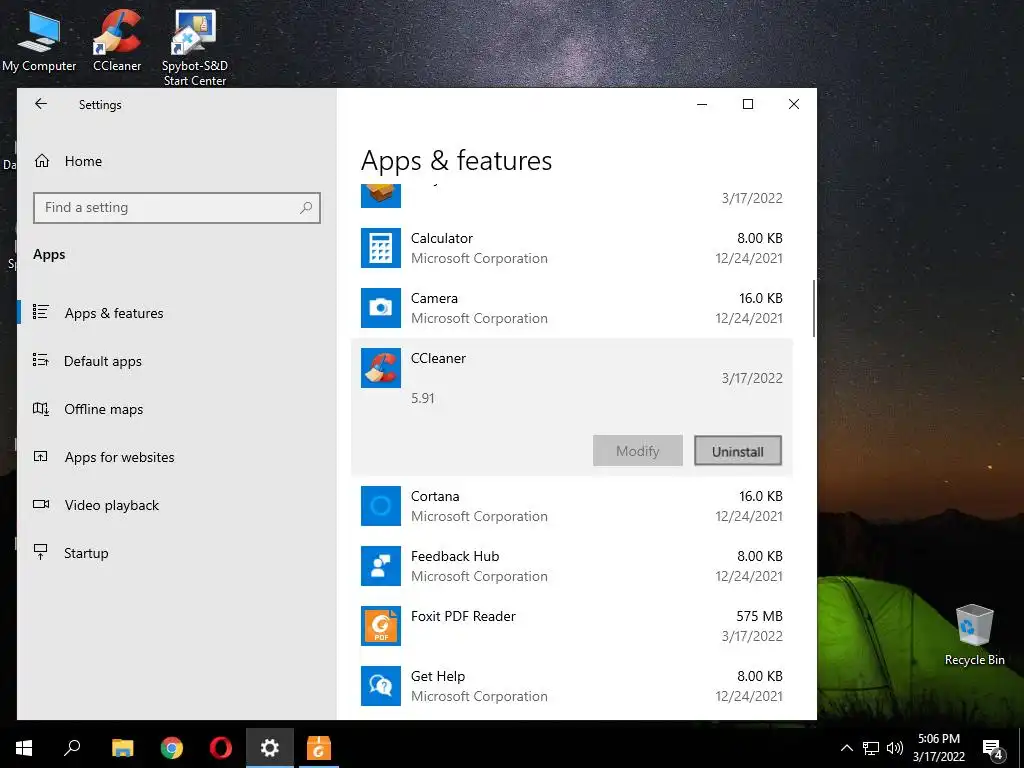Click the Calculator app icon
The image size is (1024, 768).
click(381, 248)
